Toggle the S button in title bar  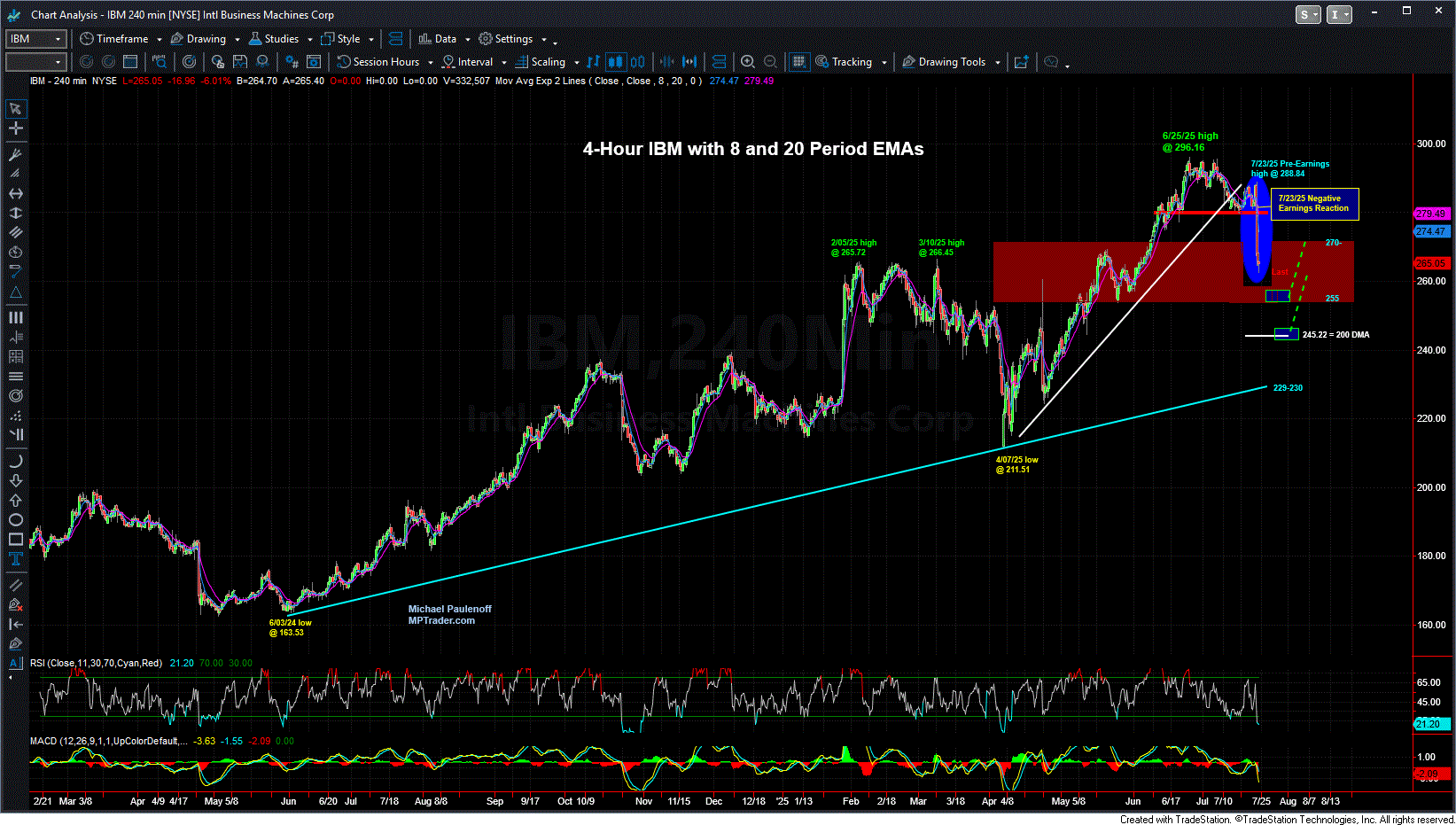pyautogui.click(x=1308, y=15)
